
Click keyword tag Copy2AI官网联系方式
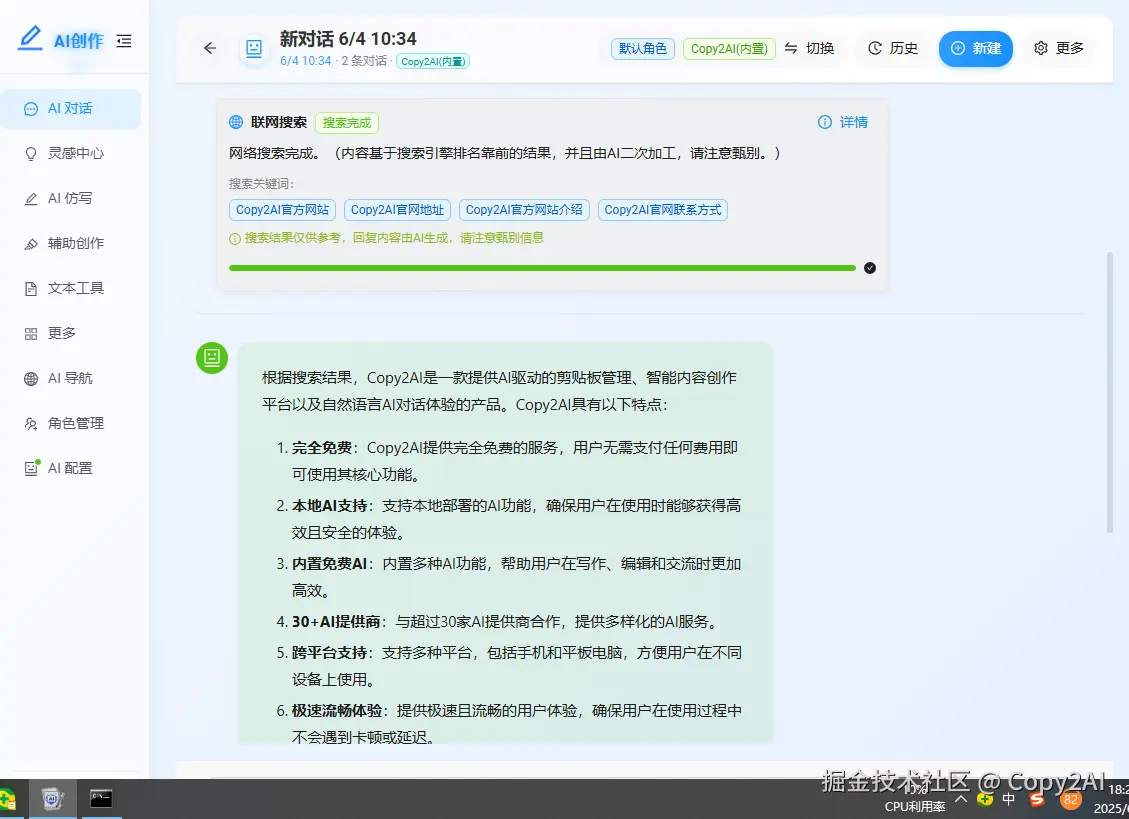tap(662, 210)
